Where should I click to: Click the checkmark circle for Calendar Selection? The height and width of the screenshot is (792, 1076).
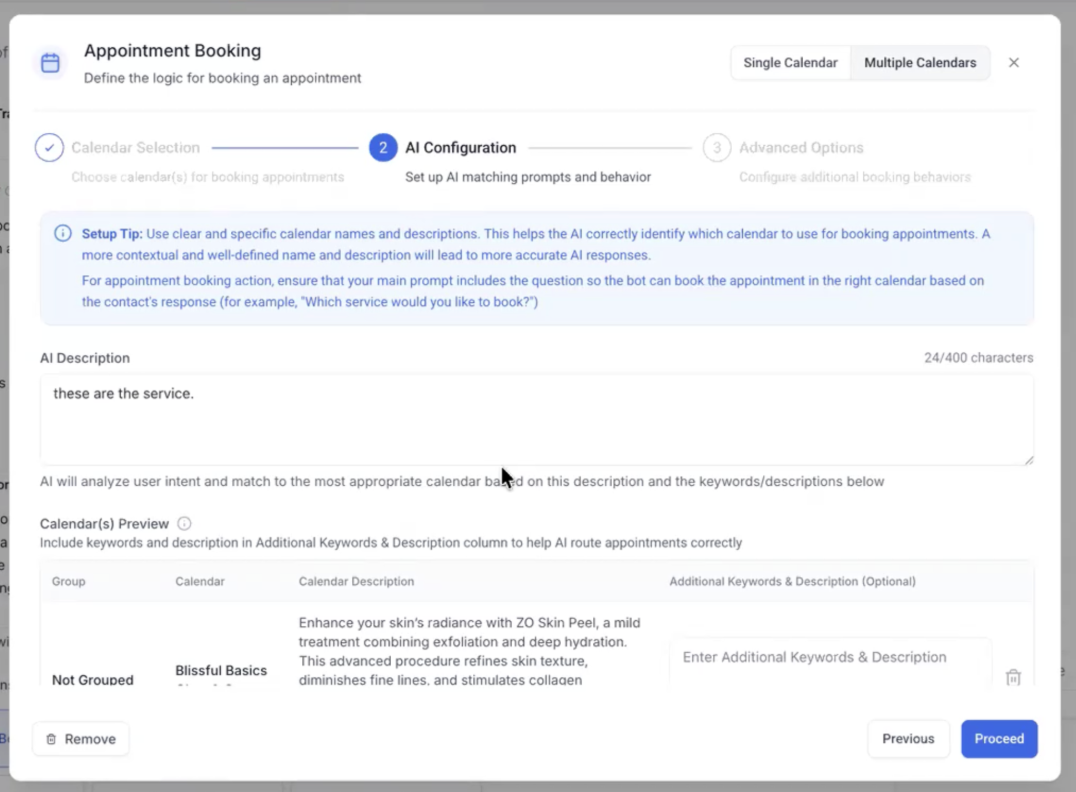(50, 148)
